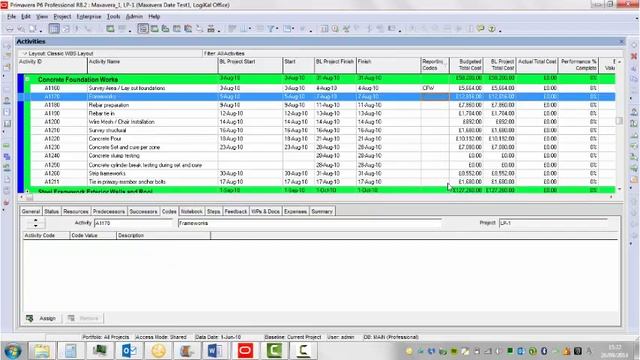This screenshot has height=360, width=640.
Task: Click the activity name field Frameworks
Action: tap(310, 223)
